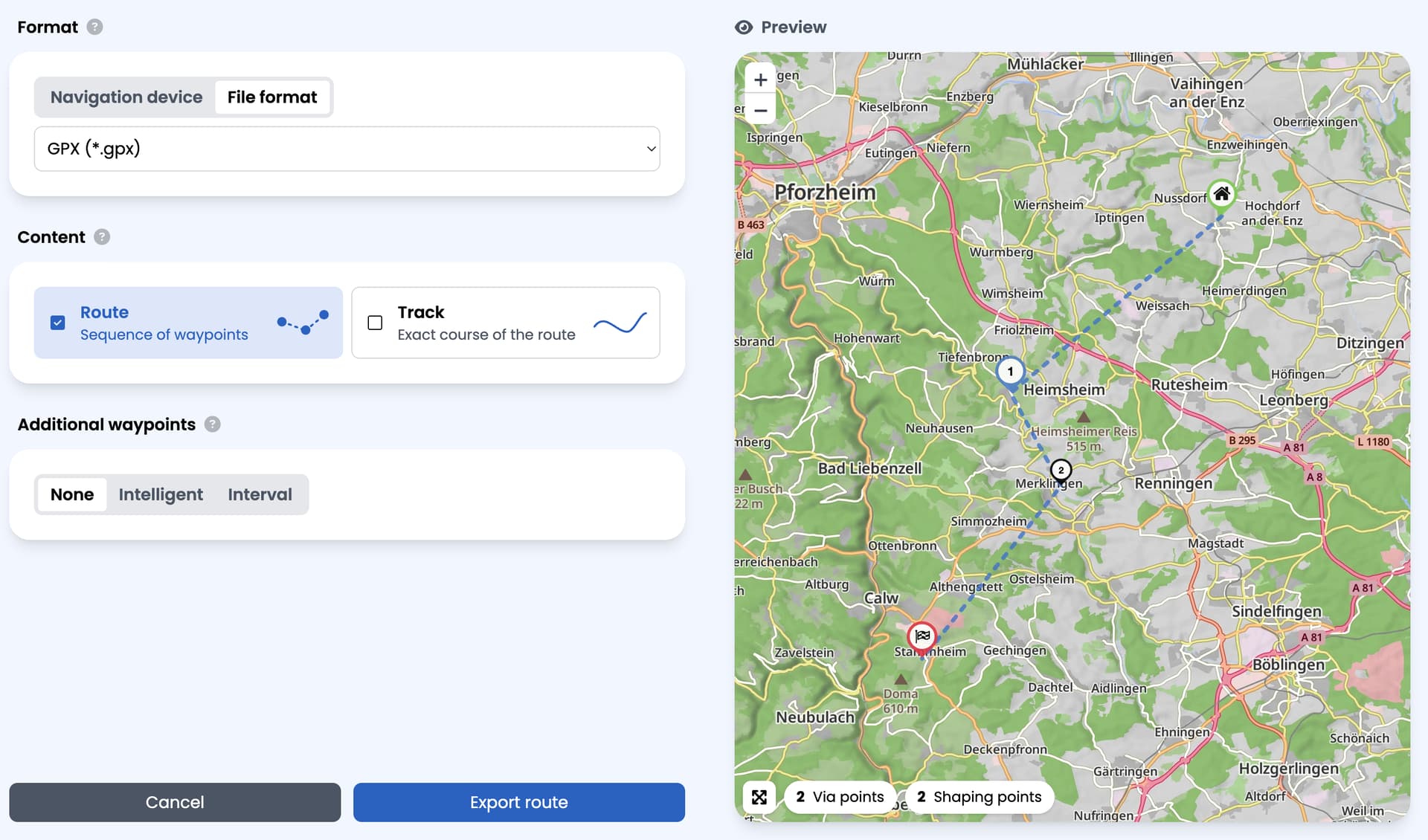Enable the Track exact course checkbox
1428x840 pixels.
click(375, 323)
